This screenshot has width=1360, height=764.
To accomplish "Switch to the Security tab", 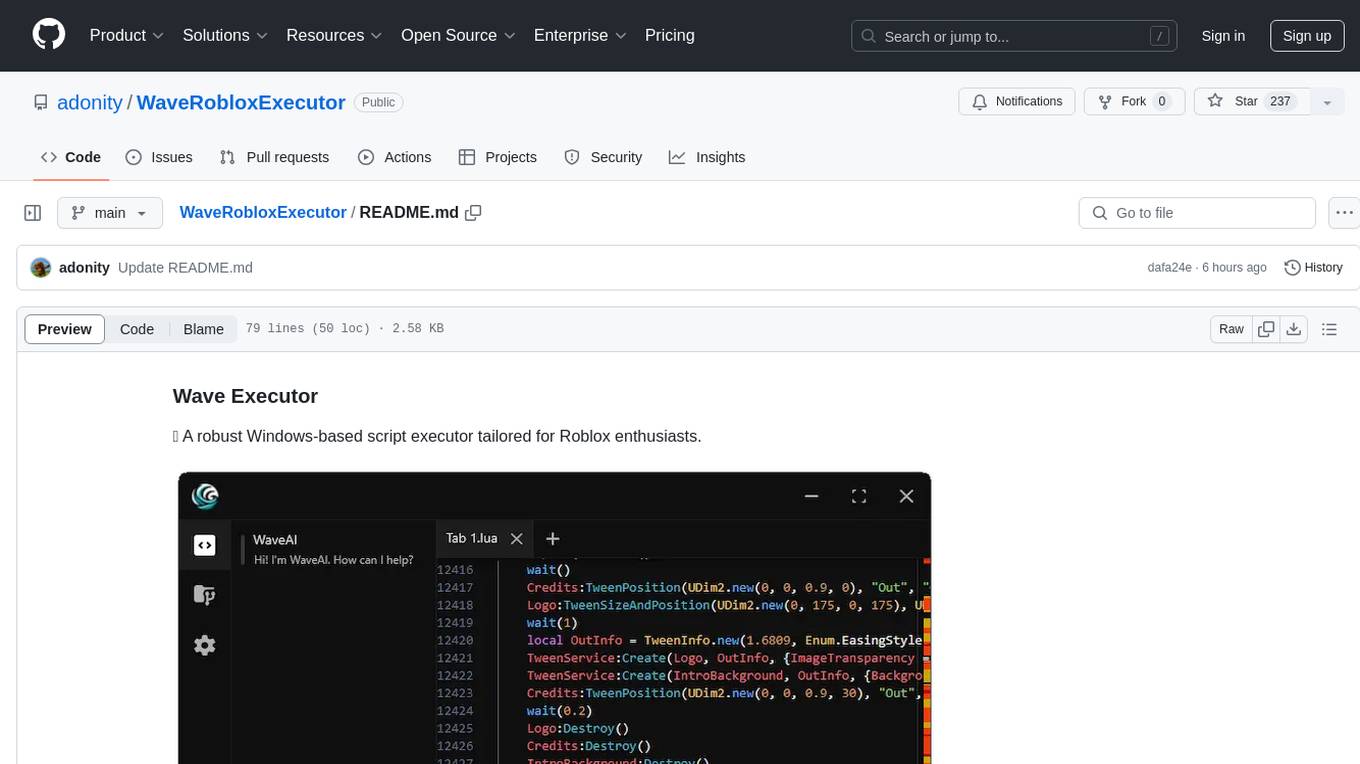I will point(603,157).
